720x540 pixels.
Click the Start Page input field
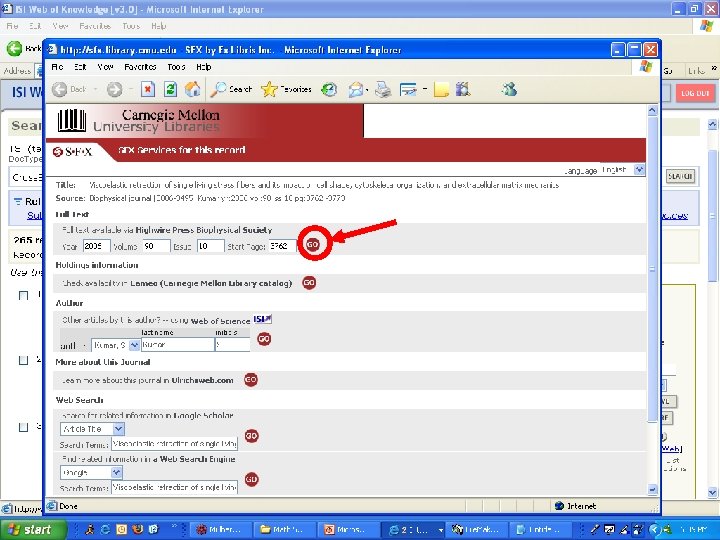point(282,246)
